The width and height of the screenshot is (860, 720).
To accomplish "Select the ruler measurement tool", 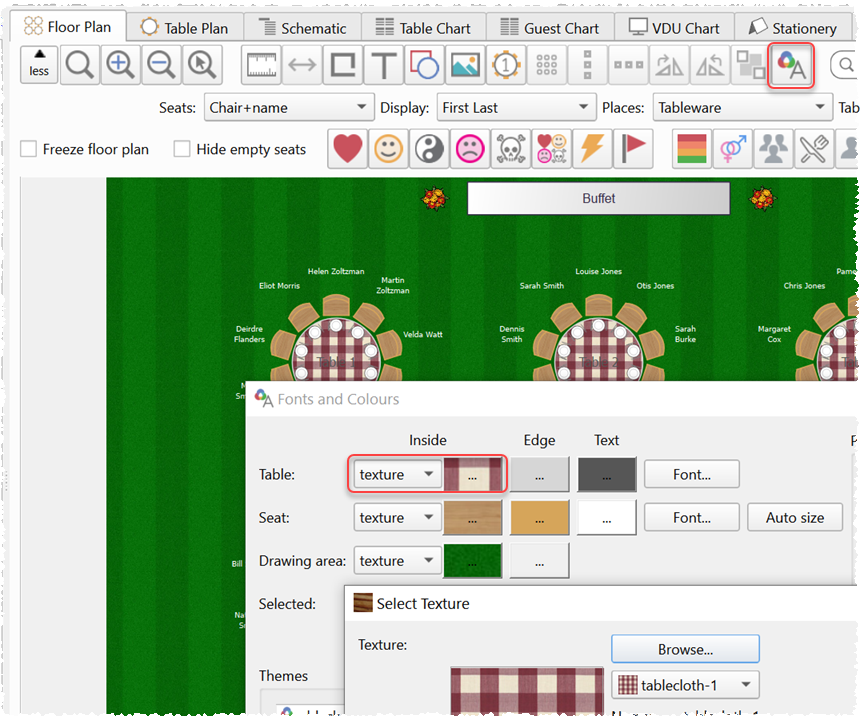I will tap(261, 66).
